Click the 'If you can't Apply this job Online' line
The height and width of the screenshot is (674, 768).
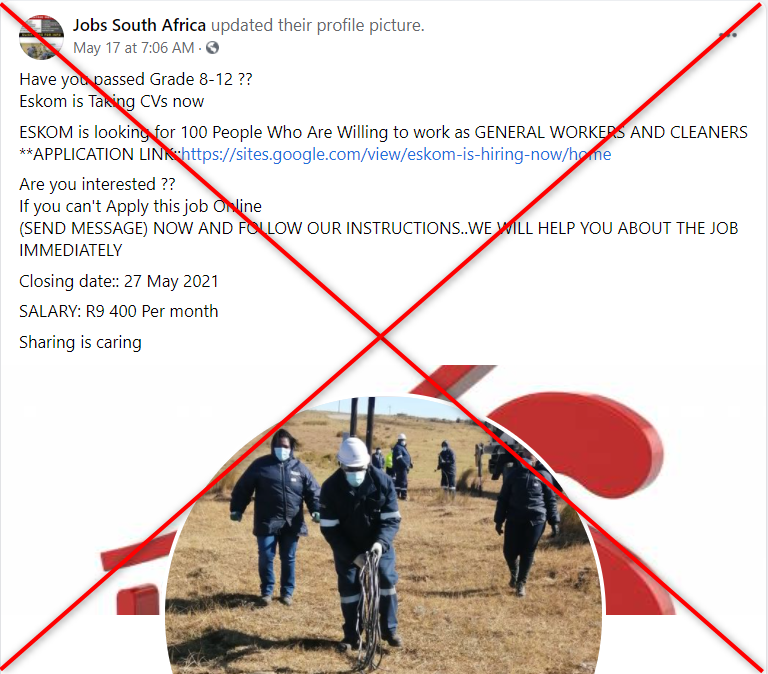coord(141,206)
